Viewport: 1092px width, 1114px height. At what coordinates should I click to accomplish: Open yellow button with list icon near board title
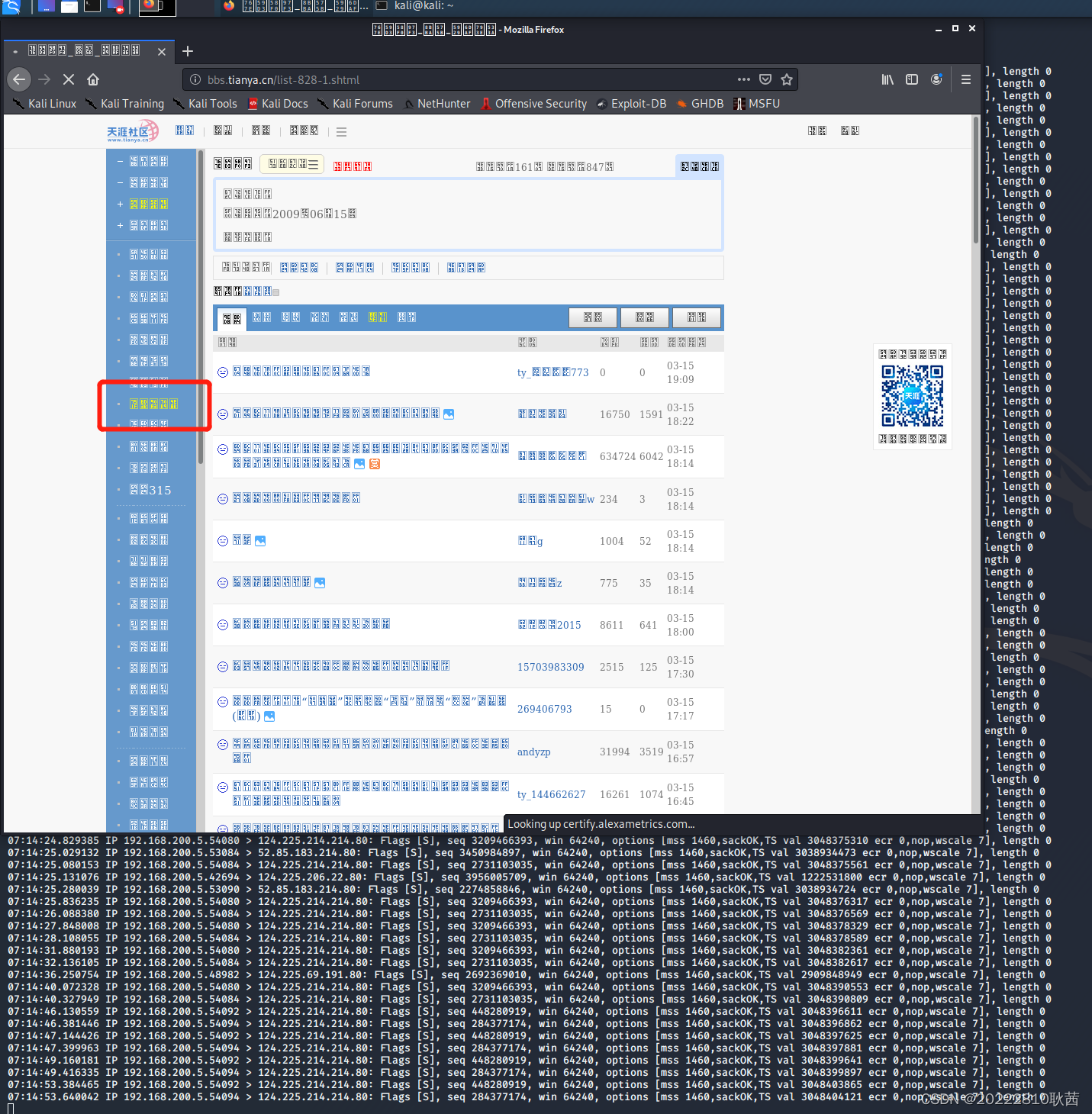[292, 164]
